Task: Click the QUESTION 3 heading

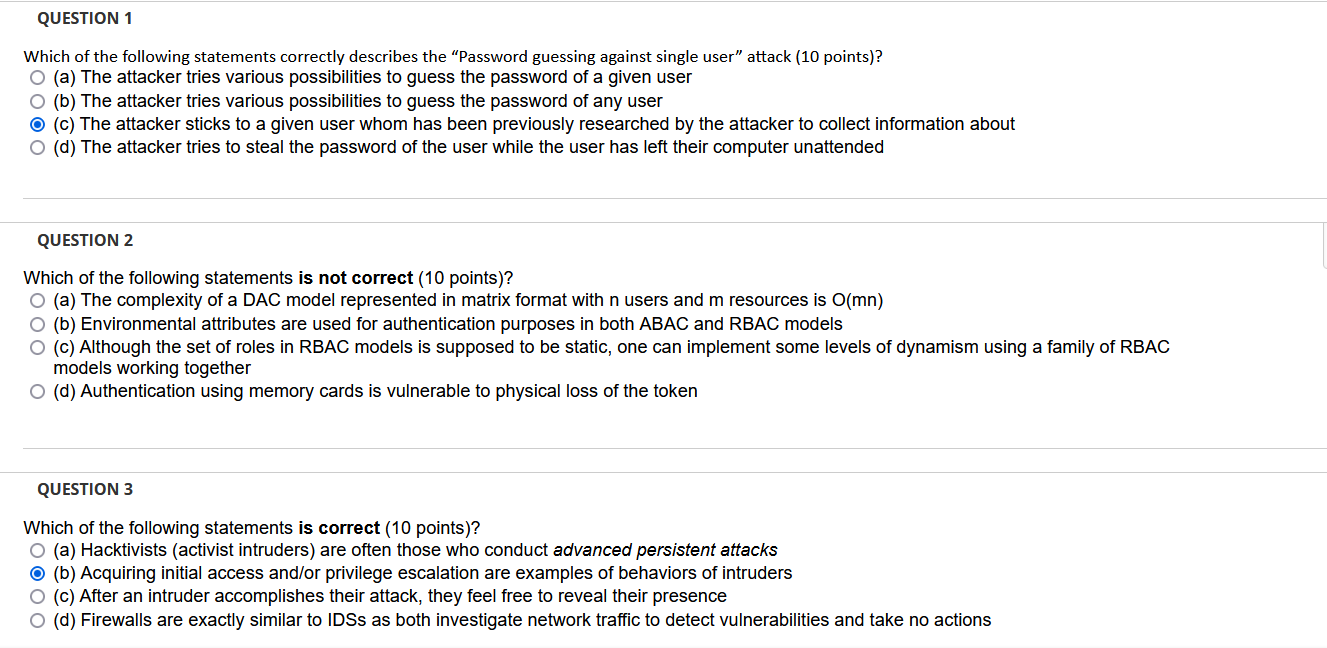Action: [85, 489]
